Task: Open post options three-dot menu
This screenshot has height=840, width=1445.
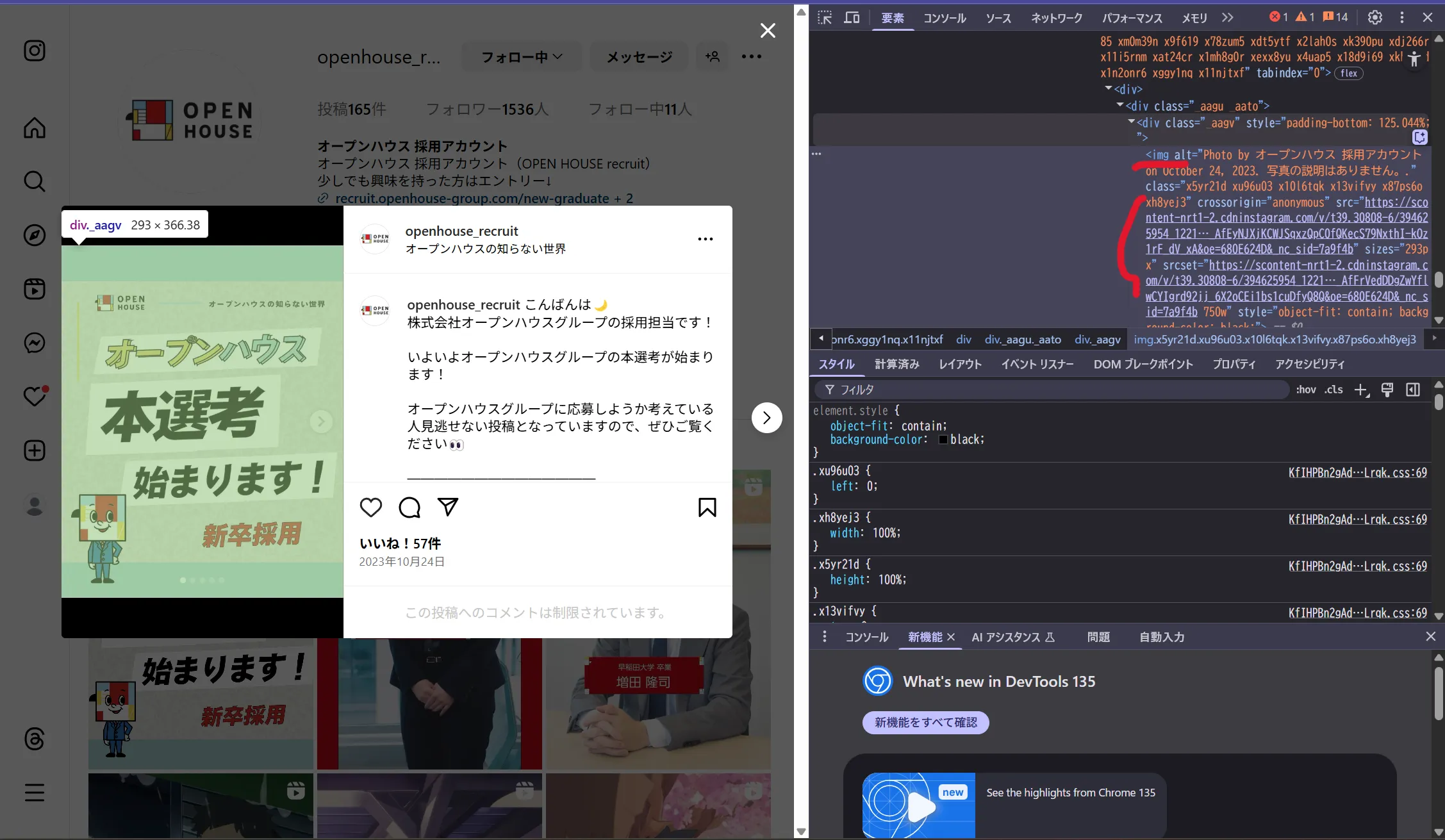Action: (x=706, y=239)
